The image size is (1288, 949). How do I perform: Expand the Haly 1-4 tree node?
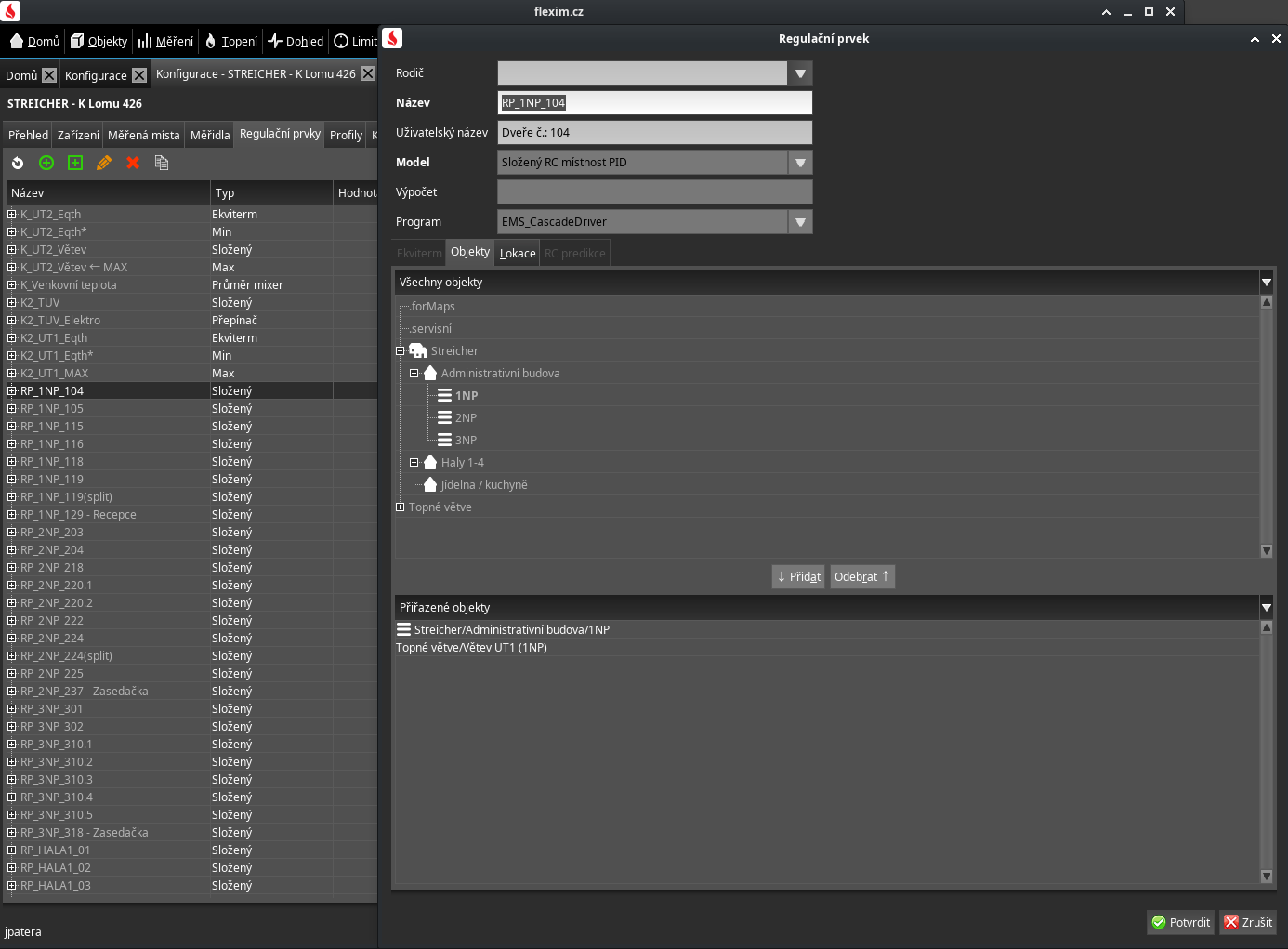click(x=414, y=463)
